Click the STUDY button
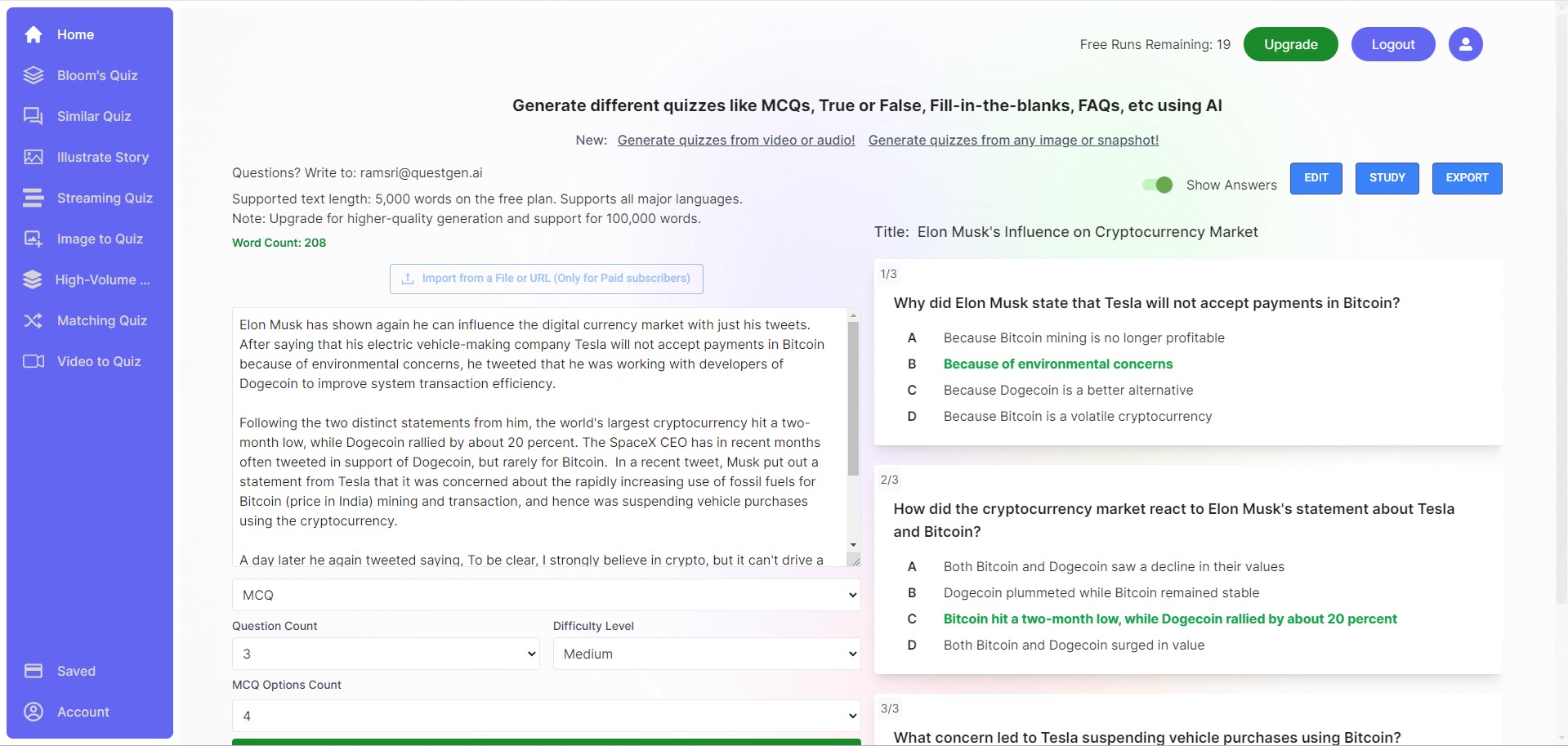 (1387, 178)
